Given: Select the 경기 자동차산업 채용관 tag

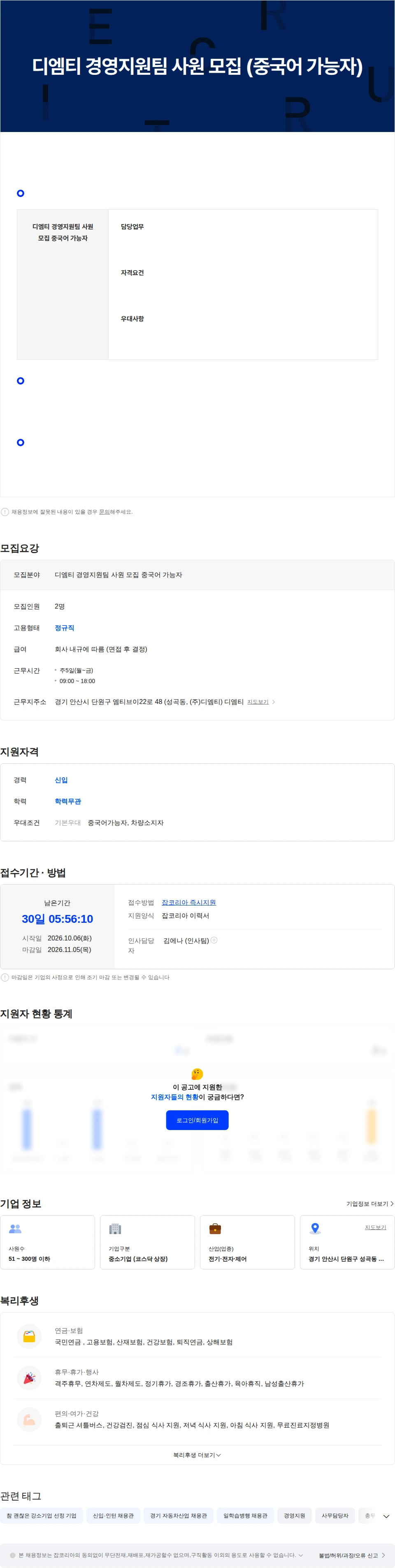Looking at the screenshot, I should point(178,1516).
